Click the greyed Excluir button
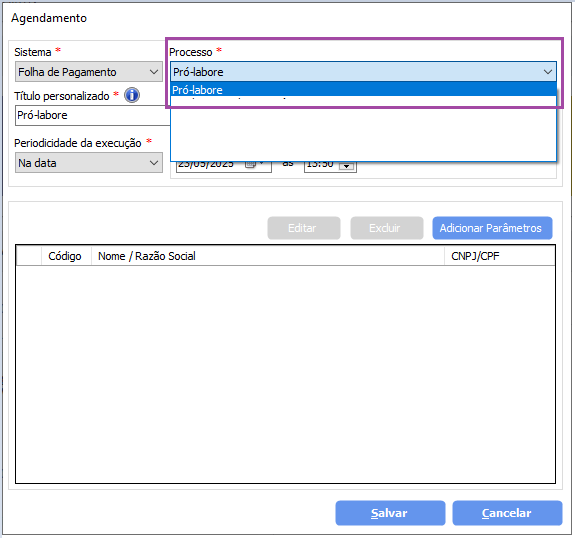This screenshot has height=538, width=575. click(387, 228)
